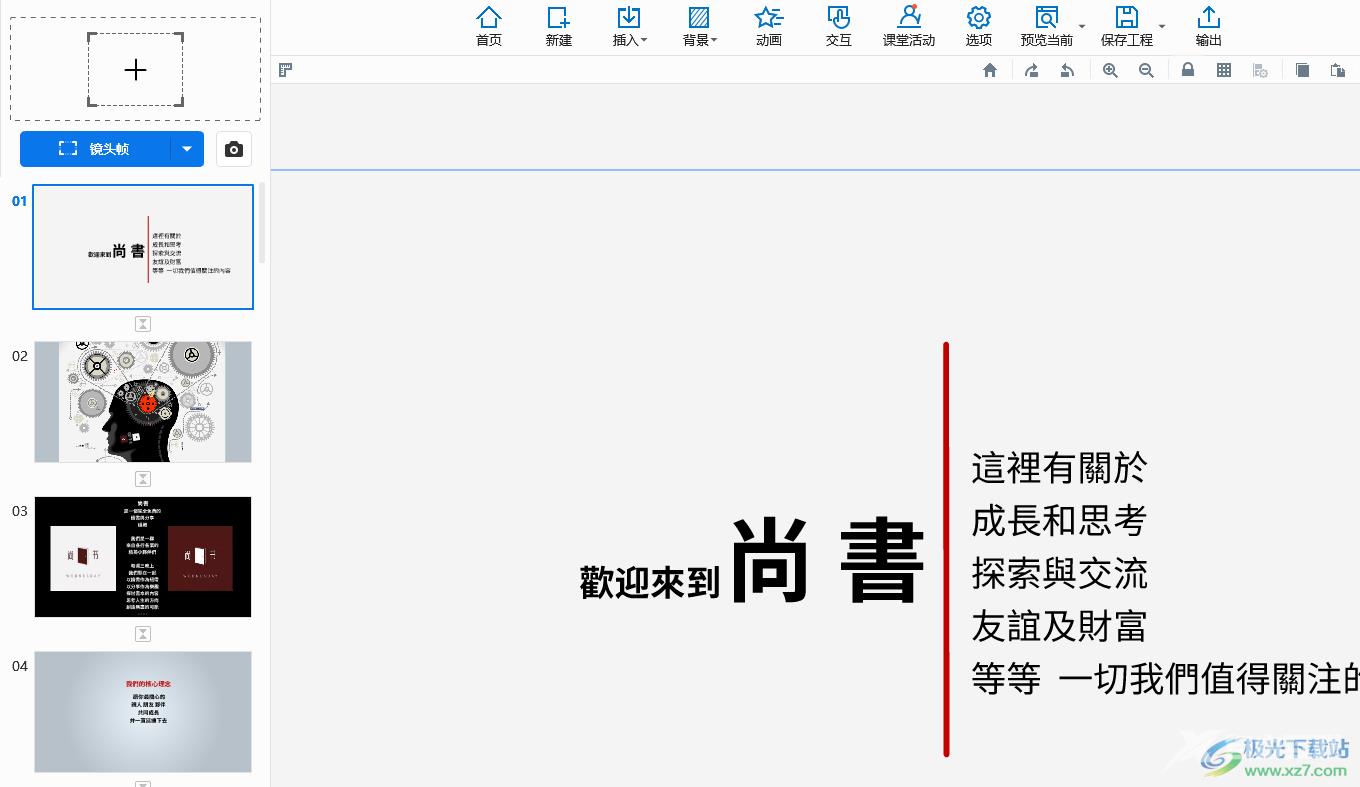
Task: Select the 歡迎來到 text on canvas
Action: pyautogui.click(x=650, y=583)
